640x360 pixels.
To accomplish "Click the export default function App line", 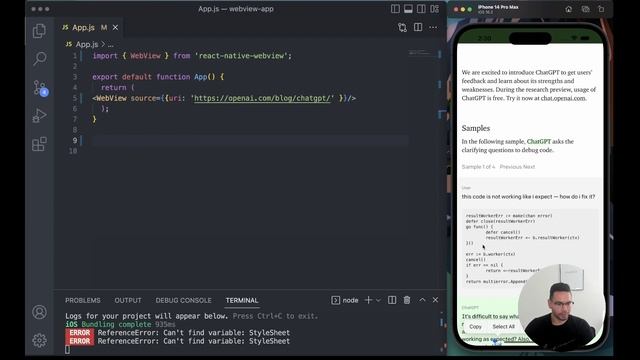I will coord(158,77).
